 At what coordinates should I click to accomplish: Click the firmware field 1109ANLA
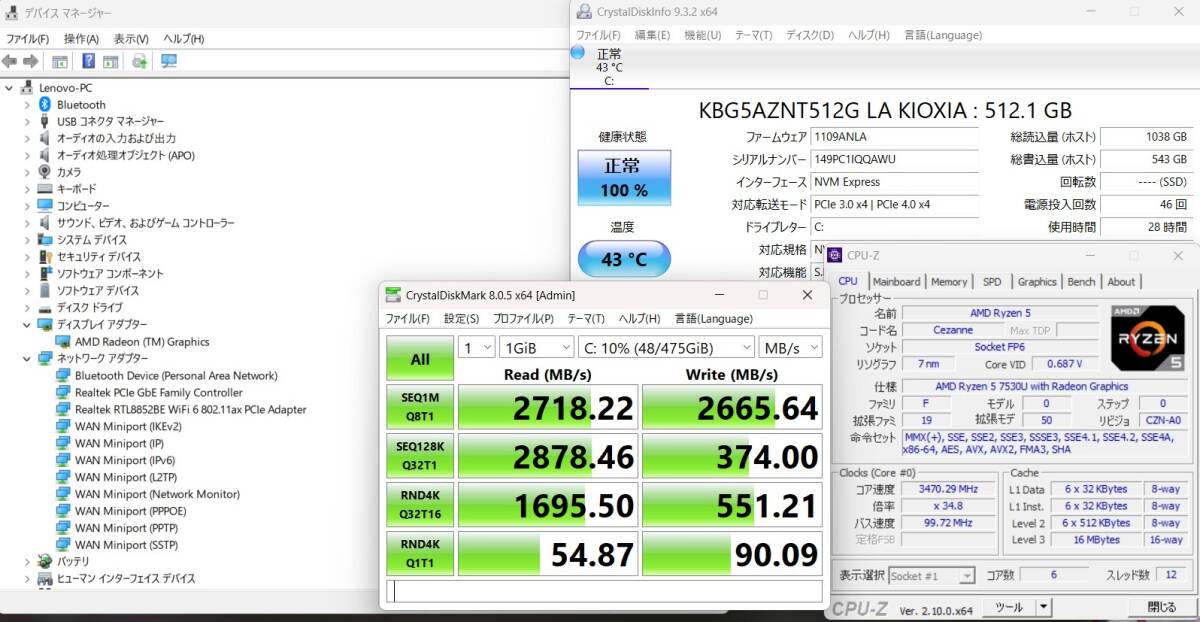coord(895,137)
